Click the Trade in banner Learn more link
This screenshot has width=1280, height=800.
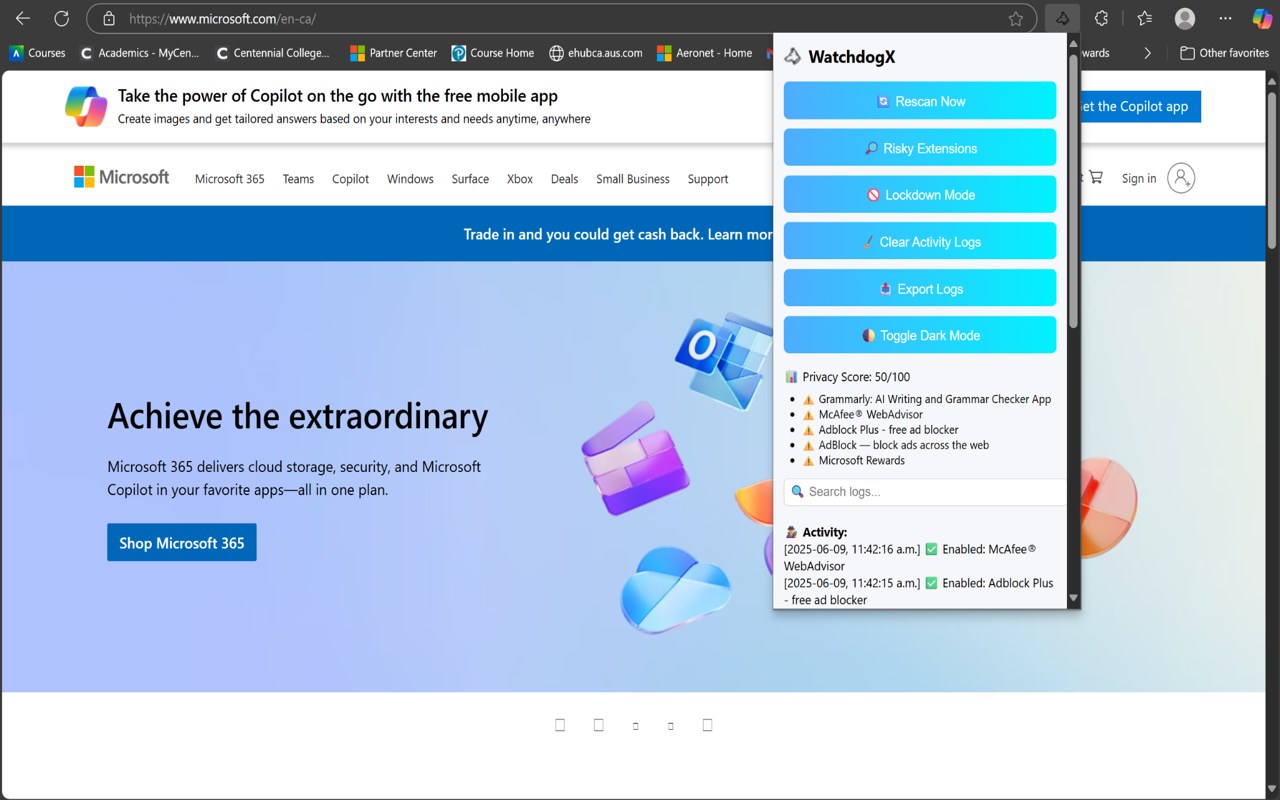pyautogui.click(x=740, y=234)
